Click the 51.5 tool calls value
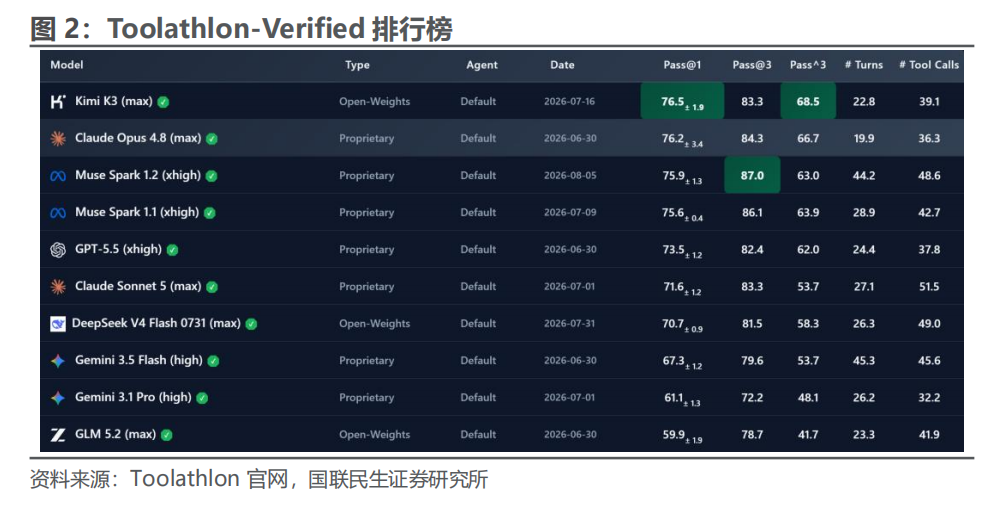 click(x=929, y=287)
